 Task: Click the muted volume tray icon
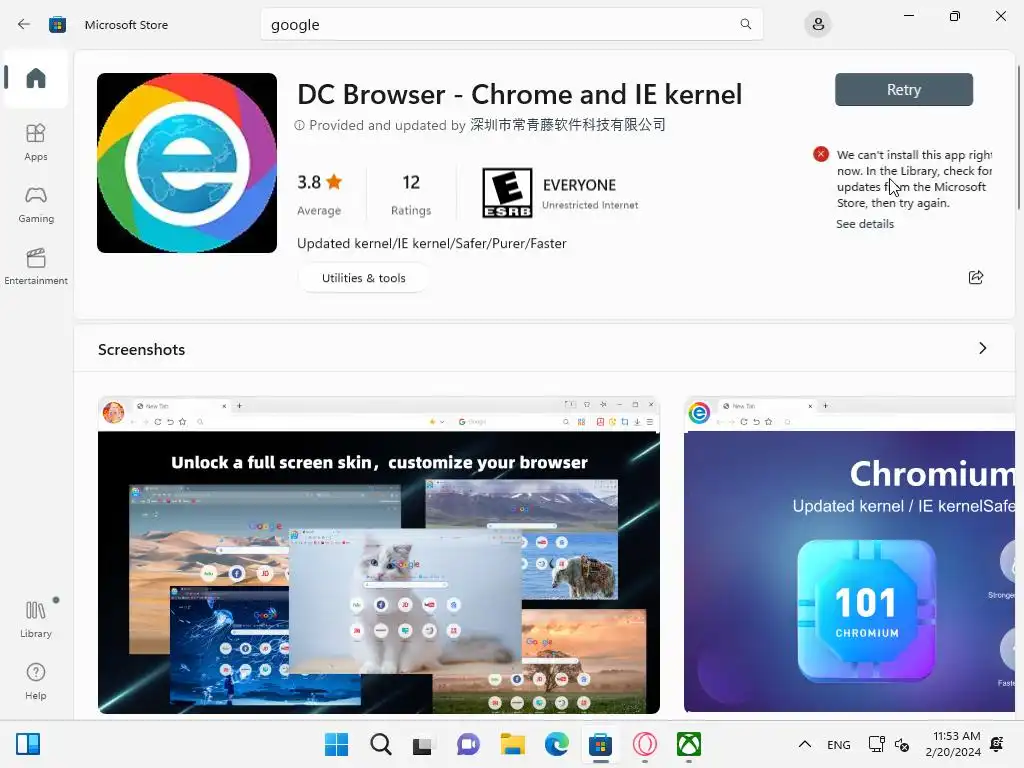[902, 744]
